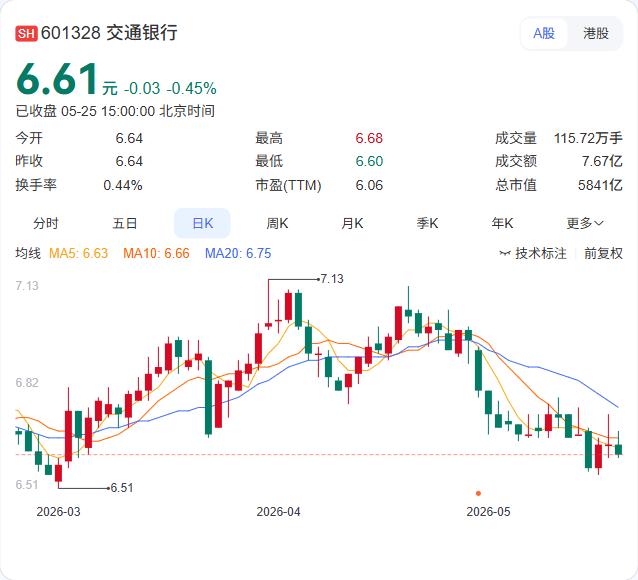Select the 月K chart tab
The height and width of the screenshot is (580, 638).
click(352, 223)
